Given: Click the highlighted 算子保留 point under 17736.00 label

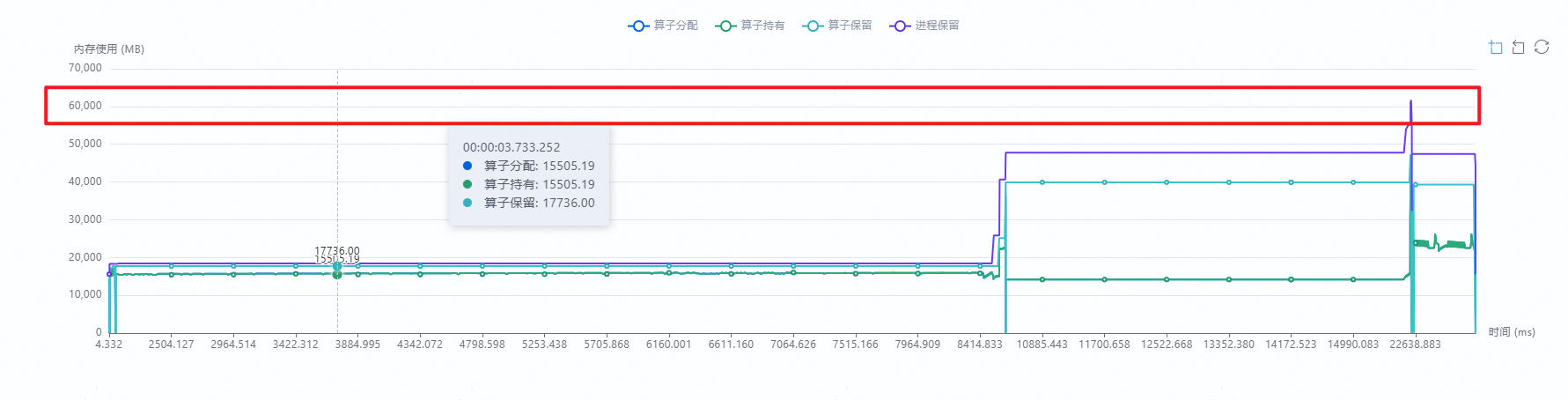Looking at the screenshot, I should coord(337,266).
